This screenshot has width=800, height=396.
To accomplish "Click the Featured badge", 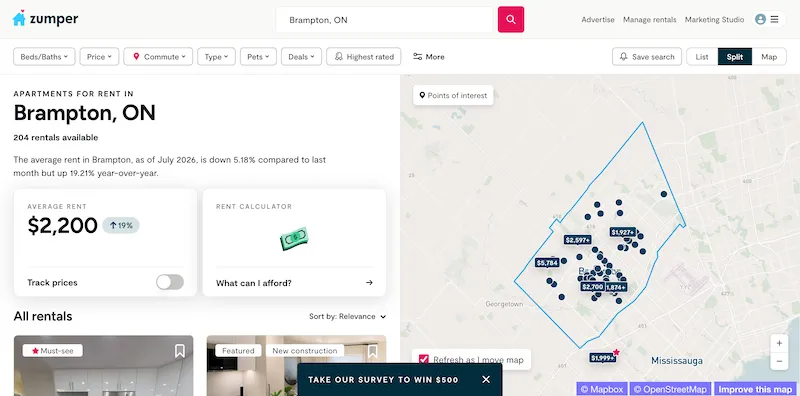I will (x=238, y=351).
